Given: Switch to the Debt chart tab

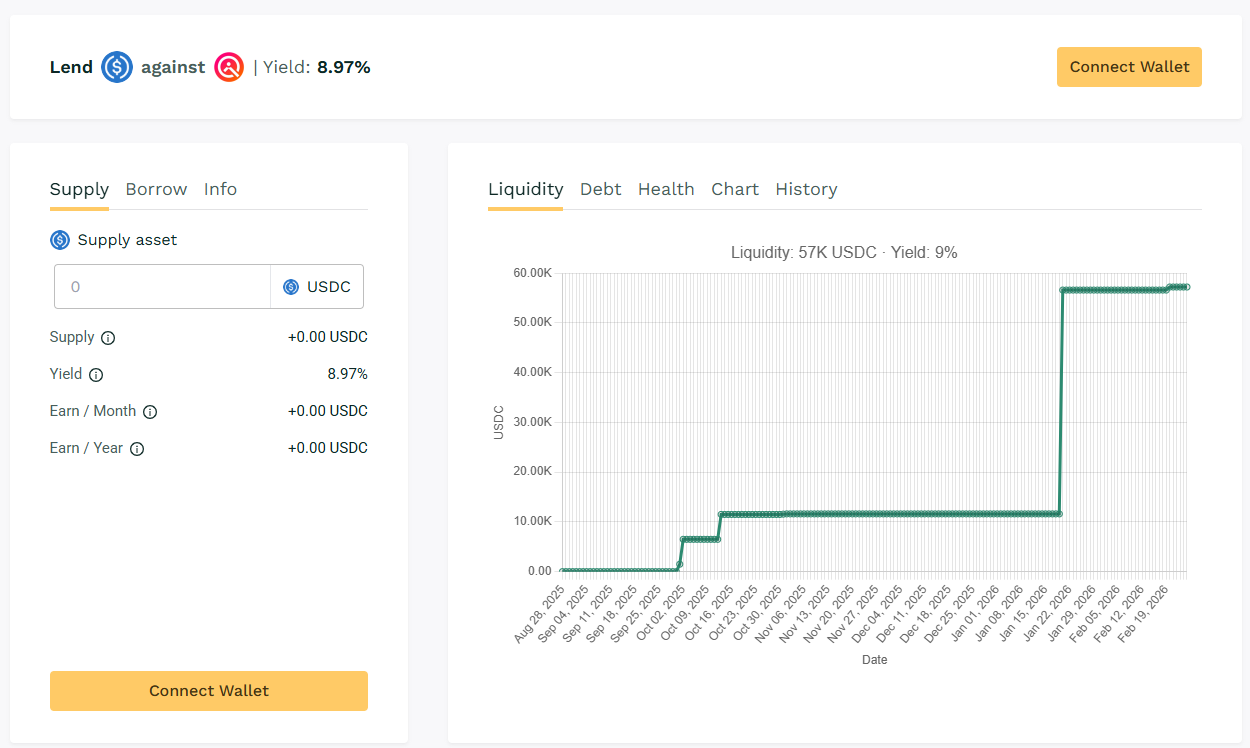Looking at the screenshot, I should pyautogui.click(x=600, y=189).
